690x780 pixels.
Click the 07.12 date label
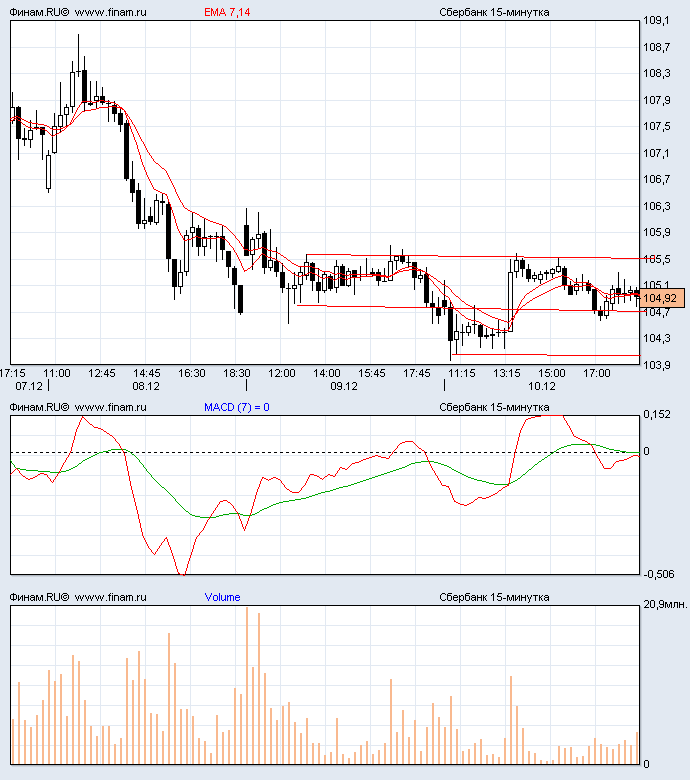click(29, 386)
